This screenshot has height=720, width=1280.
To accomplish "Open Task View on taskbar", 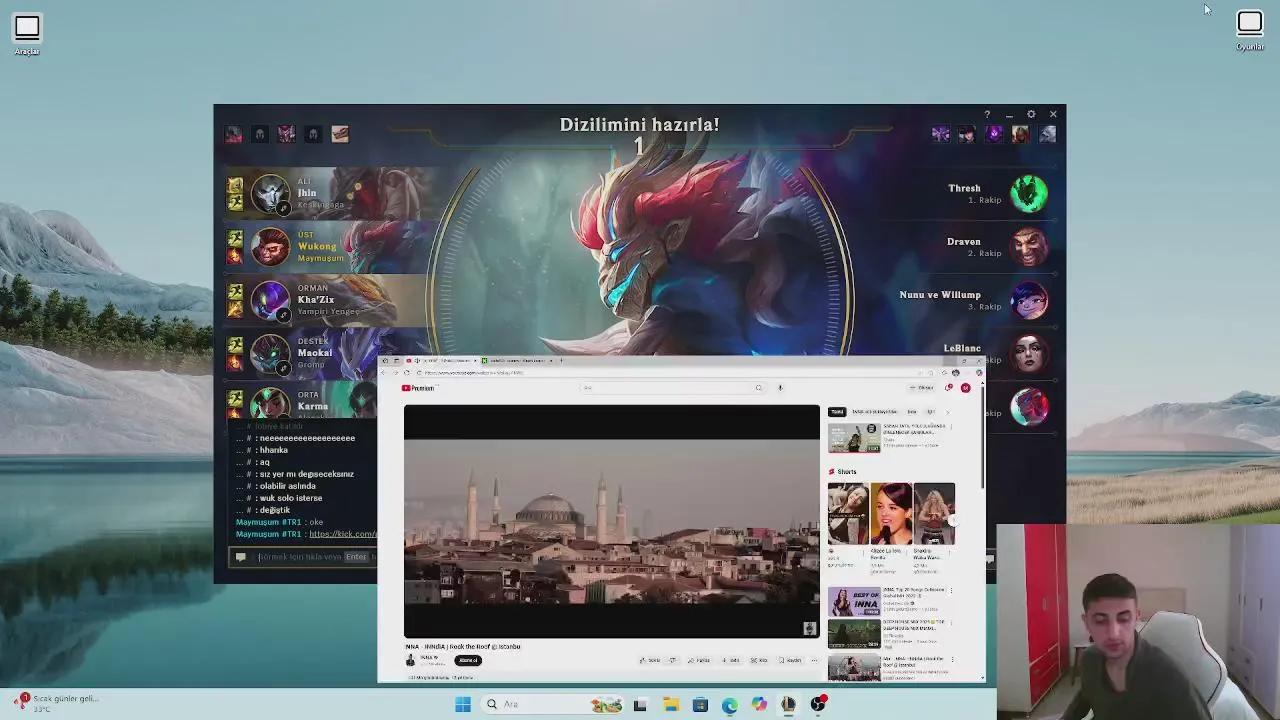I will [640, 704].
